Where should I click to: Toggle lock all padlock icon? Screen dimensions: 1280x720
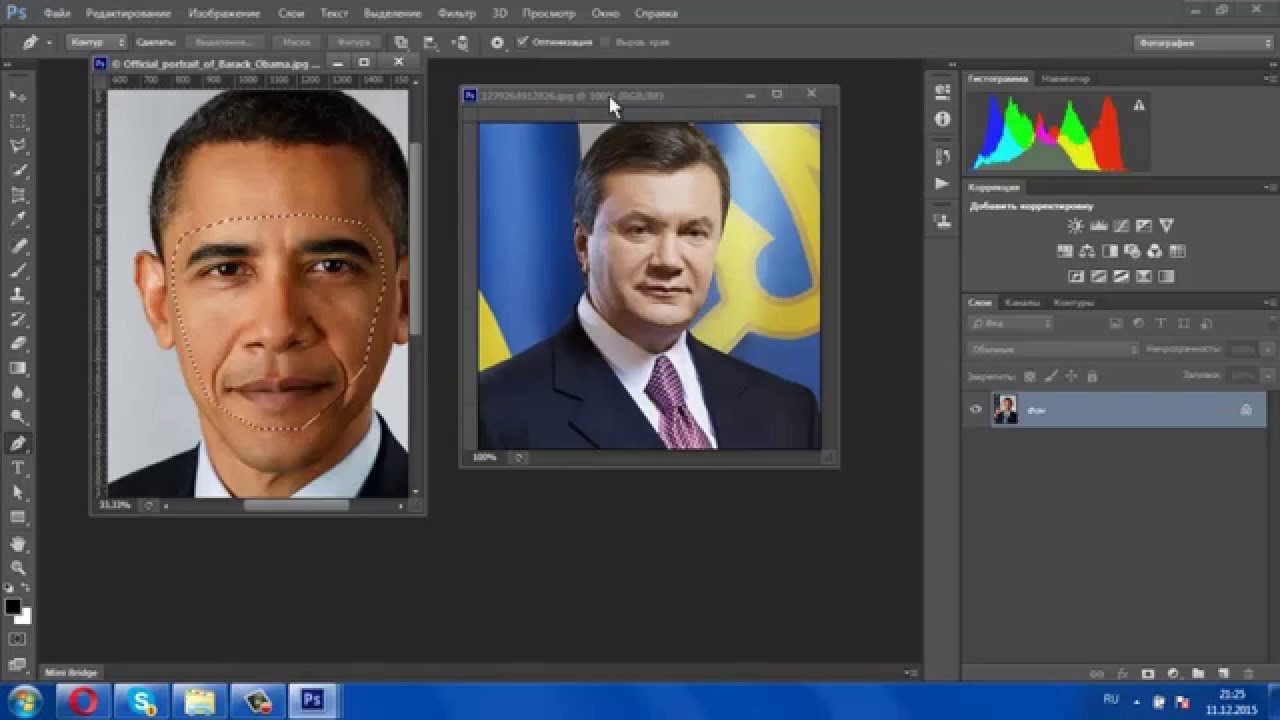point(1091,376)
